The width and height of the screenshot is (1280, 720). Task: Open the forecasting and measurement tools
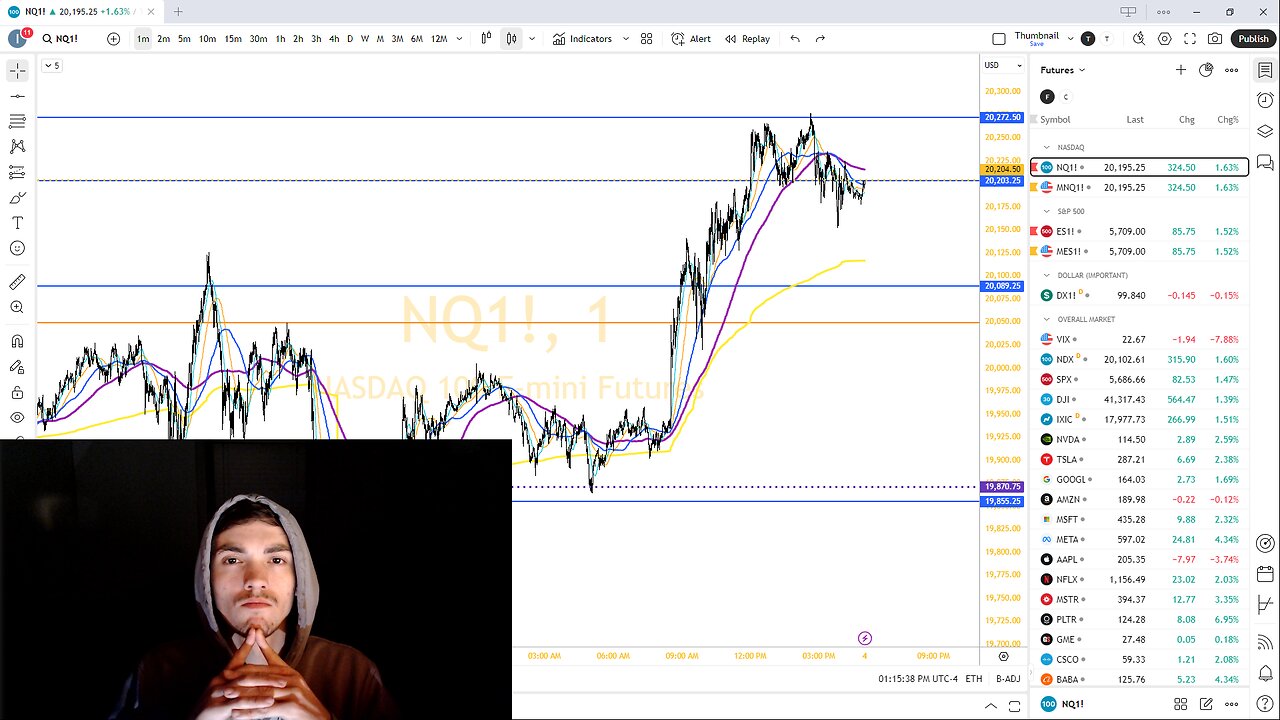[x=17, y=172]
